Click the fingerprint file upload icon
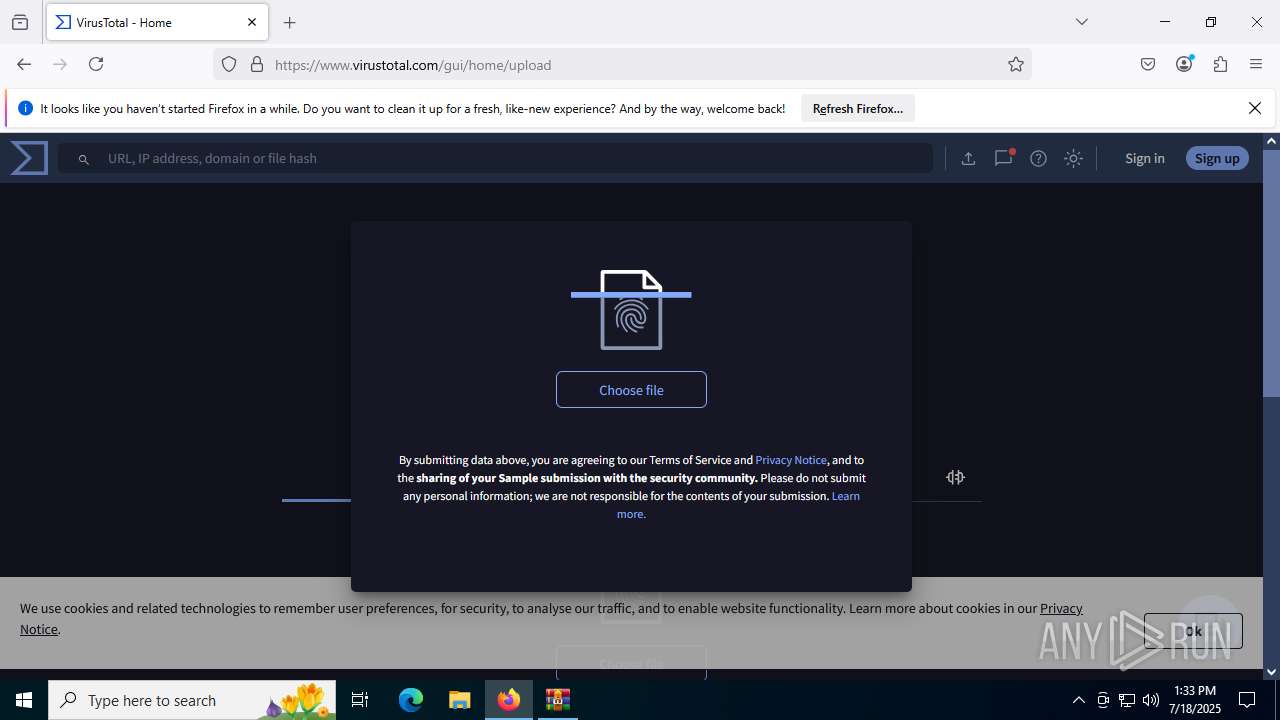 click(631, 310)
